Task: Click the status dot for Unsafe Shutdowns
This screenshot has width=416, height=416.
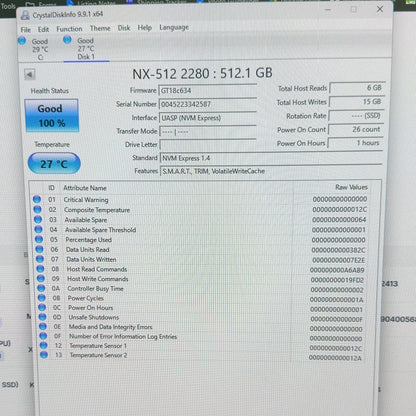Action: [43, 317]
